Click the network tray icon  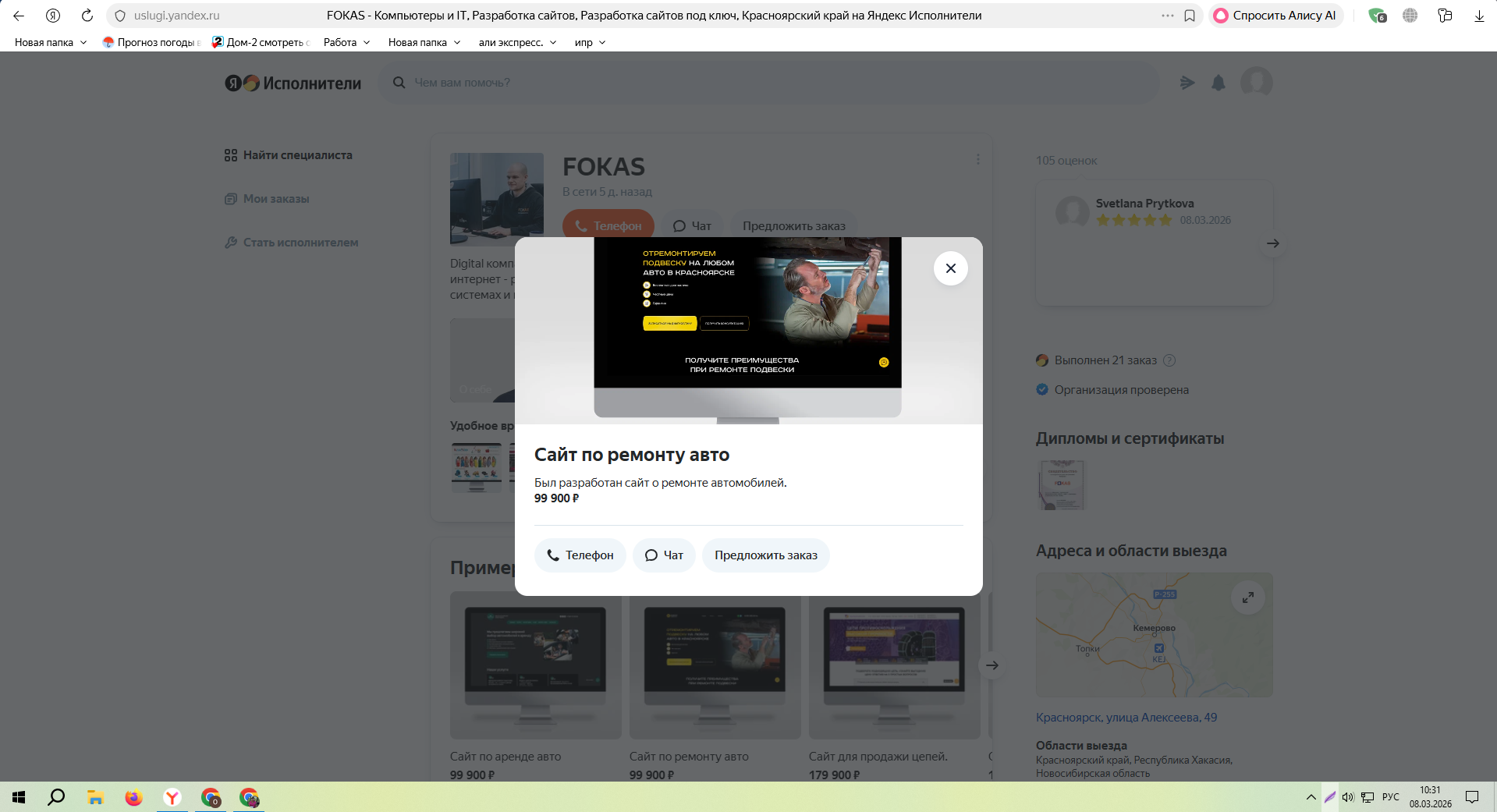point(1368,797)
